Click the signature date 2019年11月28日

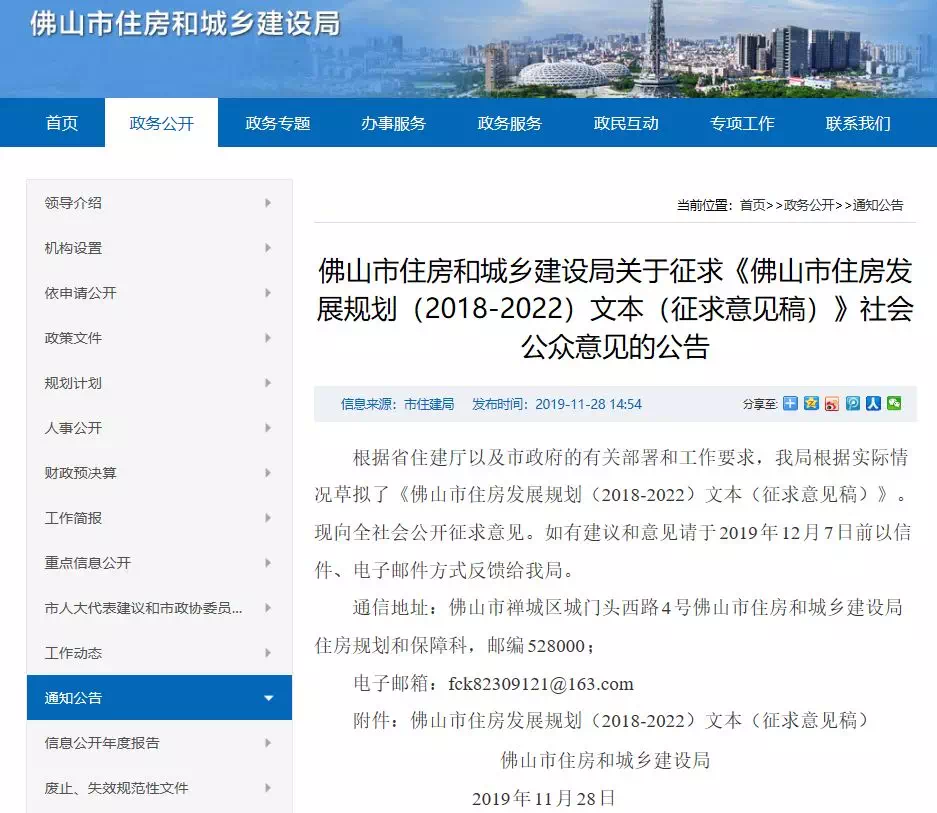point(544,798)
